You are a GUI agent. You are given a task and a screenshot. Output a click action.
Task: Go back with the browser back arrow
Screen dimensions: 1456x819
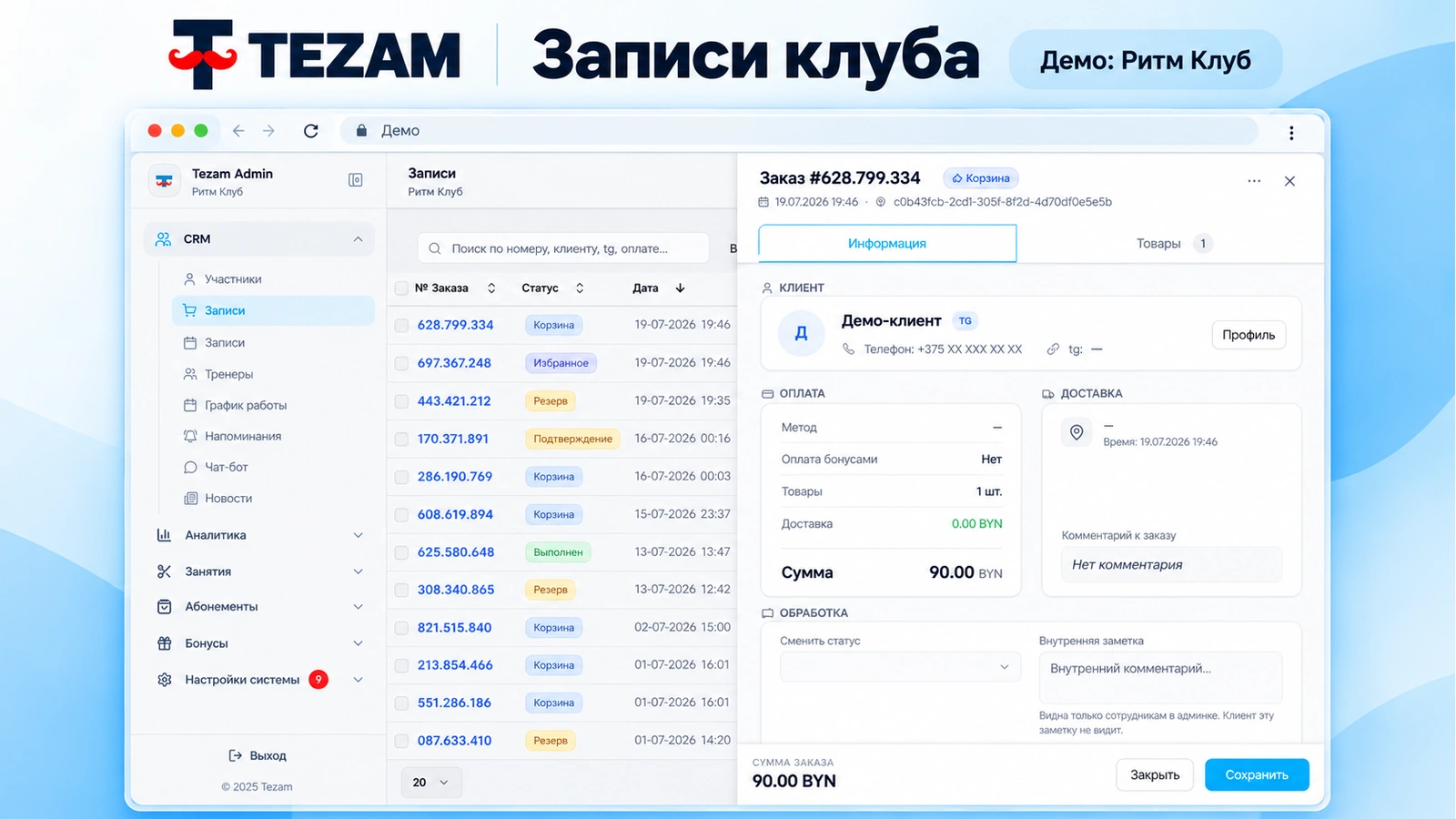click(238, 131)
